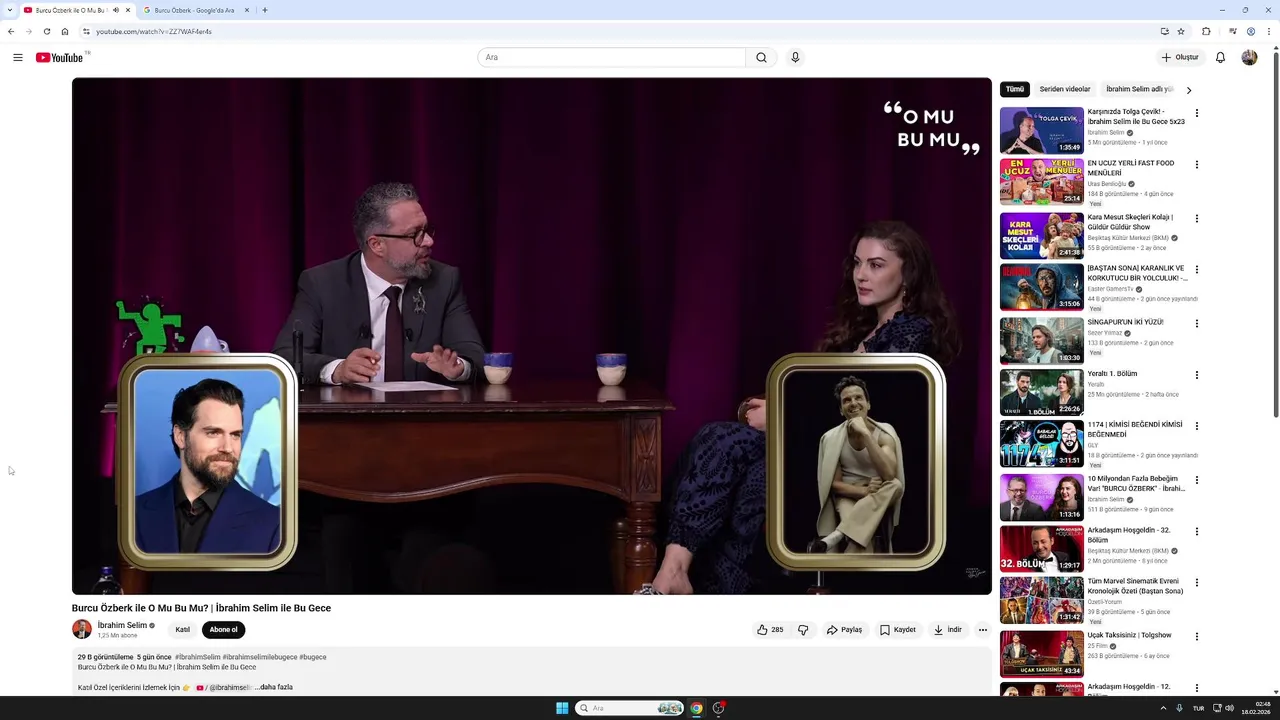Select the Tümü filter chip
1280x720 pixels.
(x=1015, y=89)
